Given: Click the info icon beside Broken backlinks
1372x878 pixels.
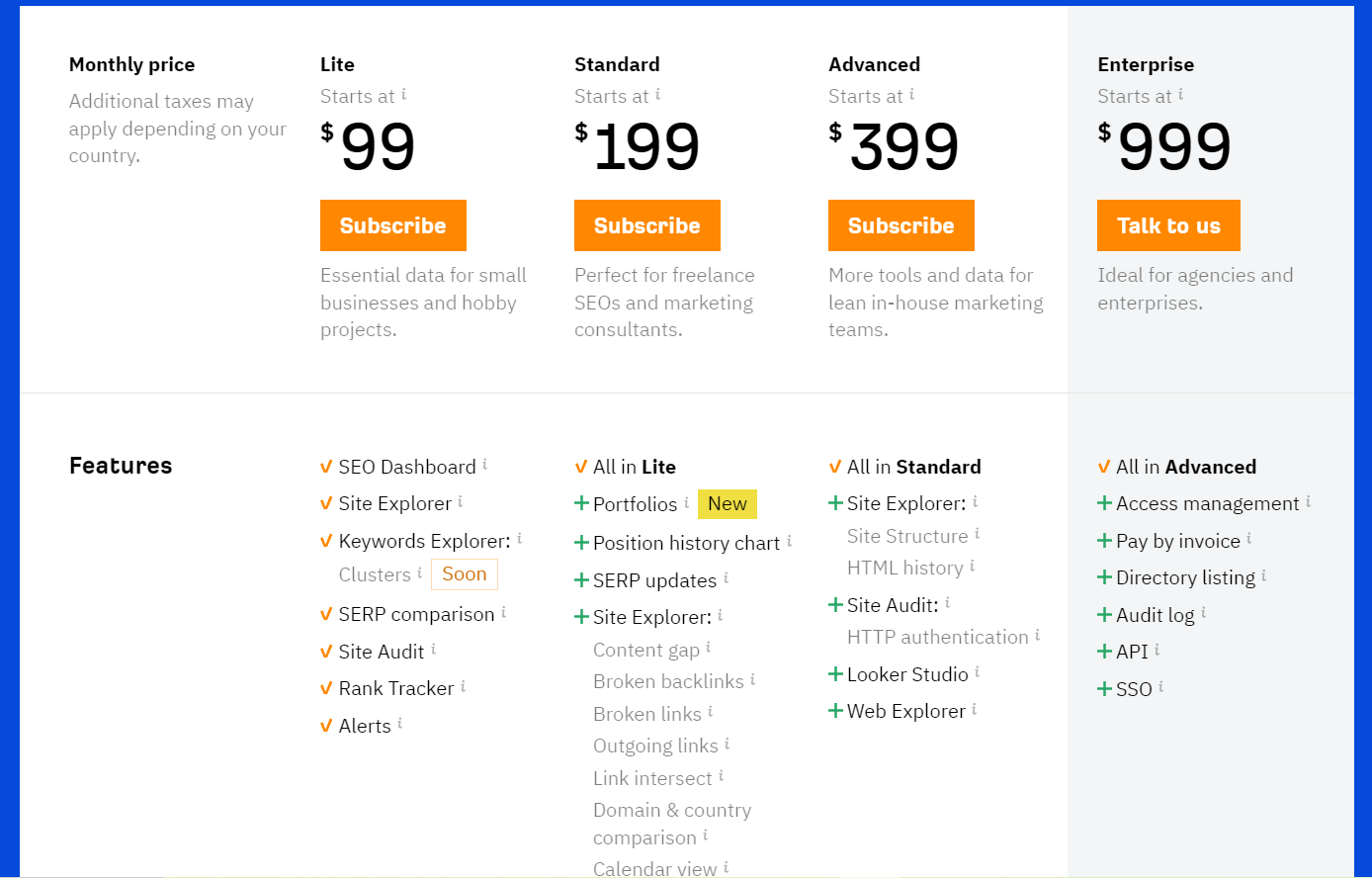Looking at the screenshot, I should [752, 679].
